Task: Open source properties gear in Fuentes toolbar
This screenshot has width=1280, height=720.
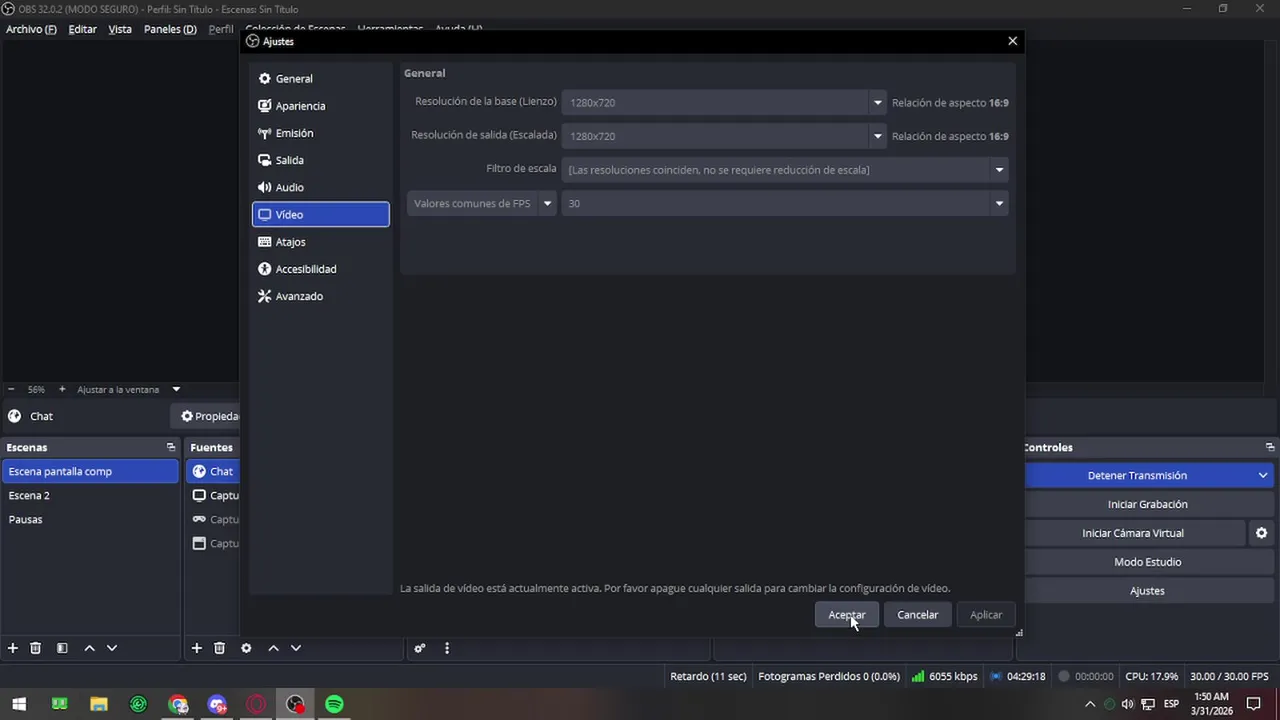Action: (246, 648)
